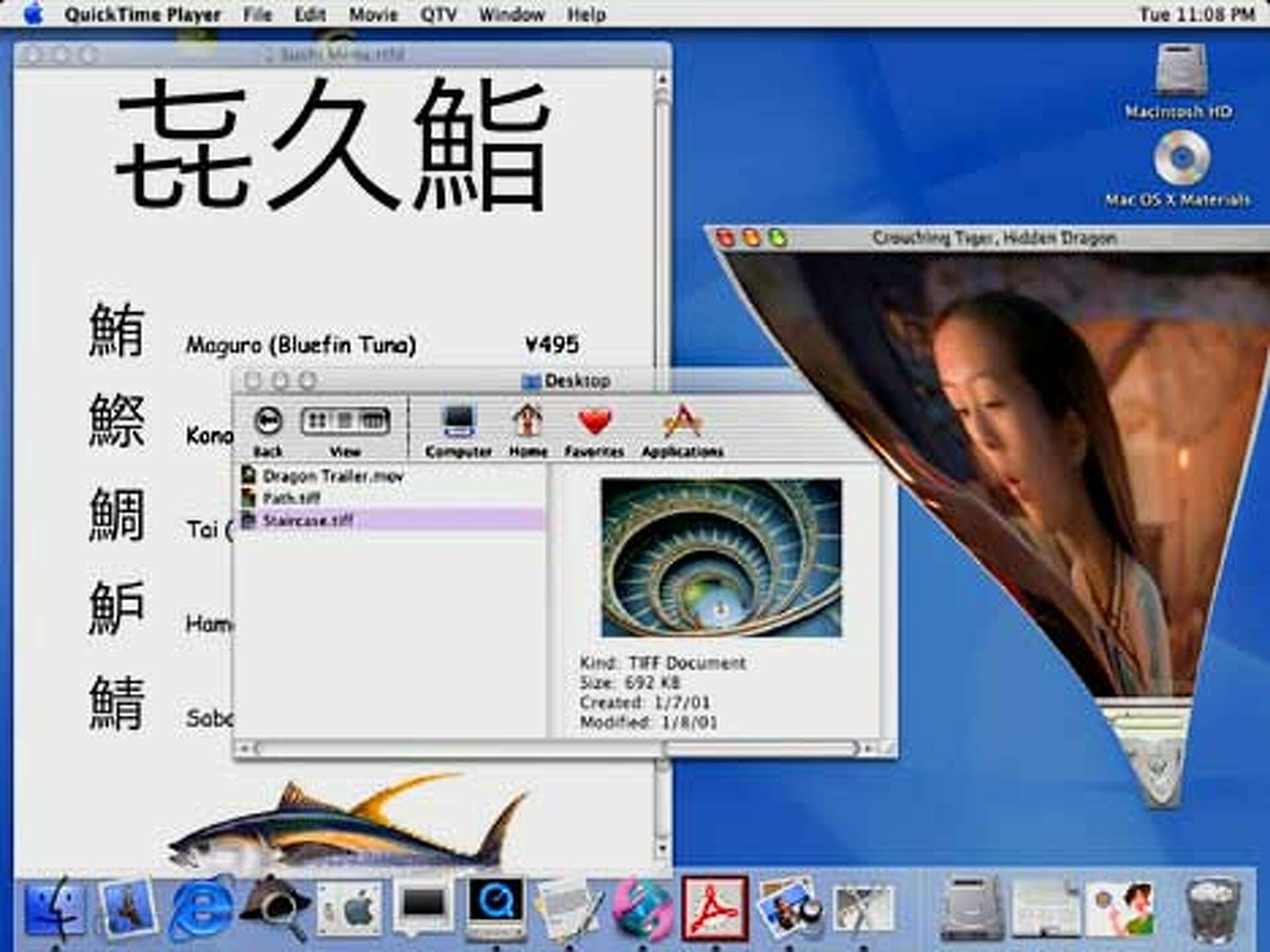
Task: Click the Back button in the Finder toolbar
Action: point(268,420)
